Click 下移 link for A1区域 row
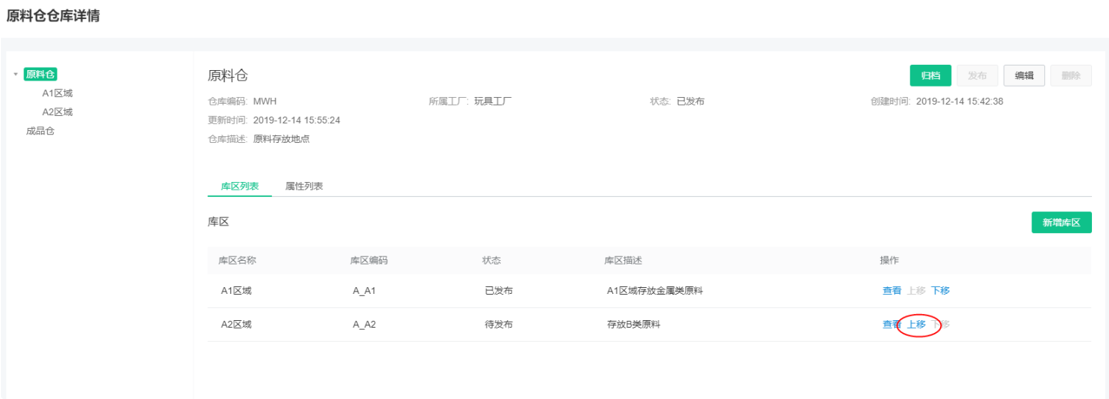The image size is (1109, 399). (940, 290)
